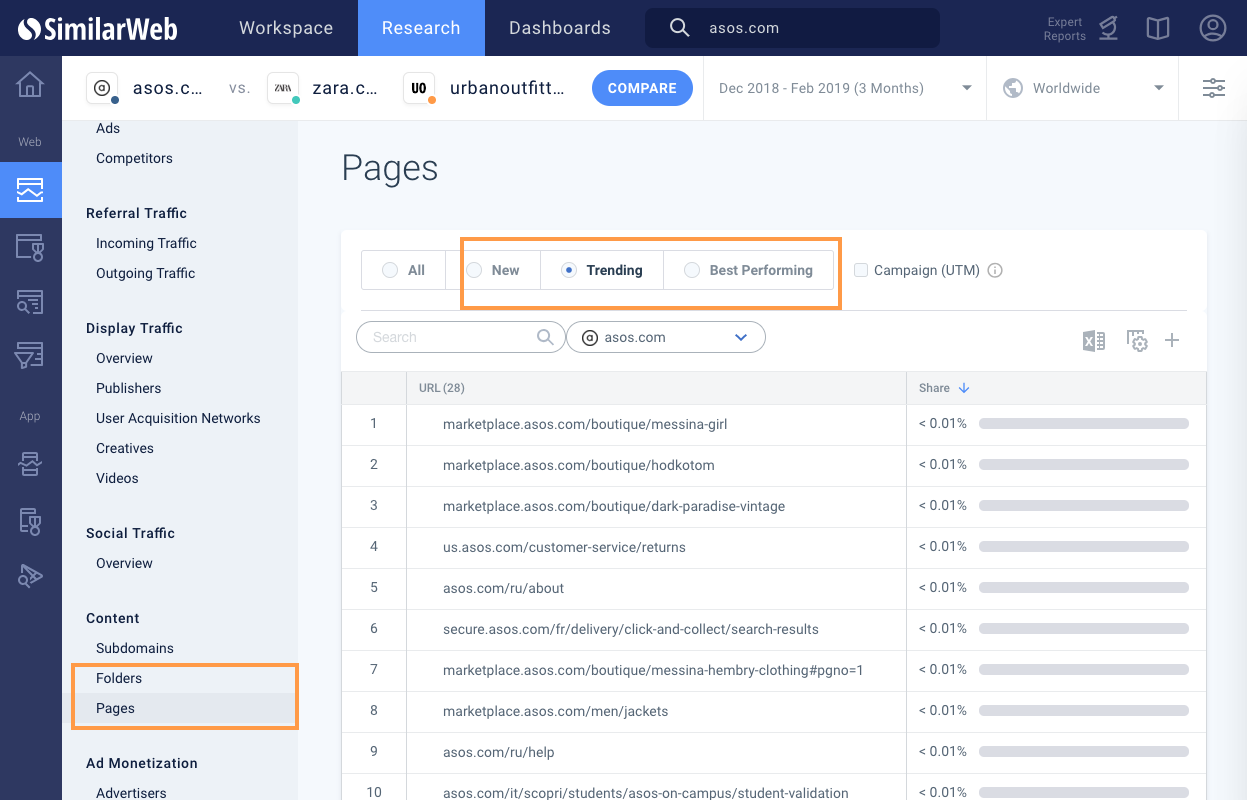Open the app analysis icon under App
Screen dimensions: 1247x800
pyautogui.click(x=30, y=465)
